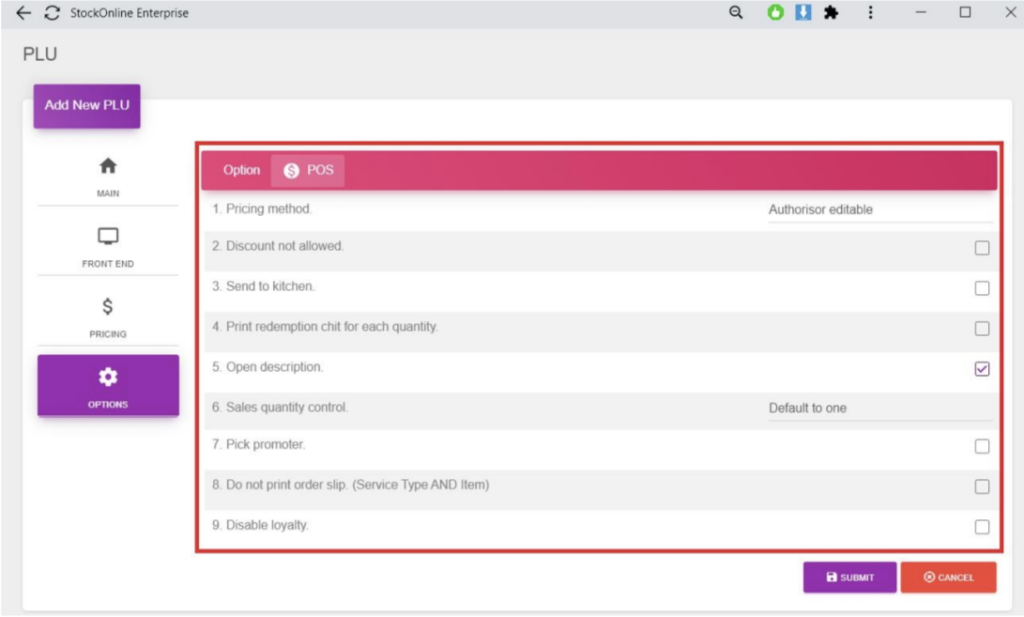
Task: Click the Cancel button
Action: (x=948, y=577)
